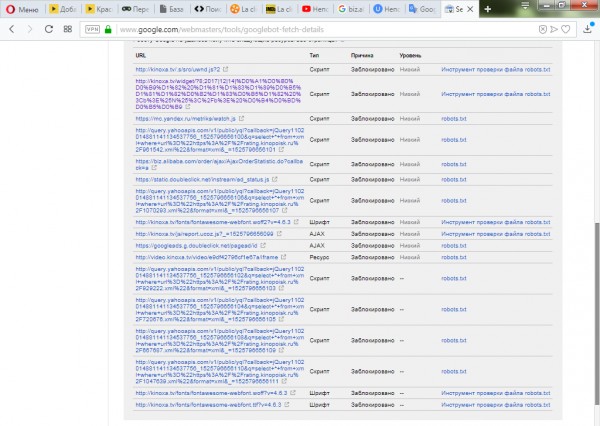Open the downloads icon

coord(588,29)
